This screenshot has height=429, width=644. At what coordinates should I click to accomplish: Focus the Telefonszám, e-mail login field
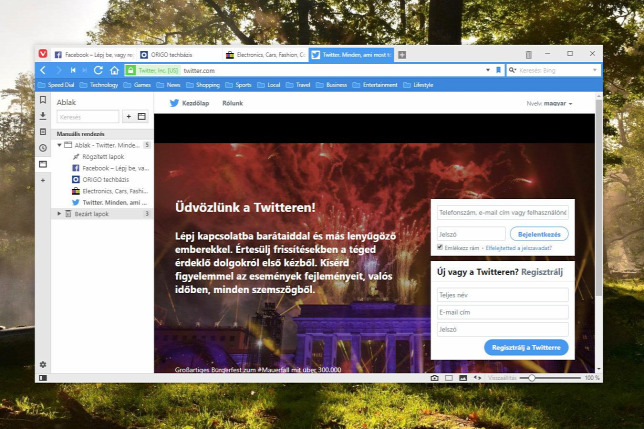click(x=503, y=212)
